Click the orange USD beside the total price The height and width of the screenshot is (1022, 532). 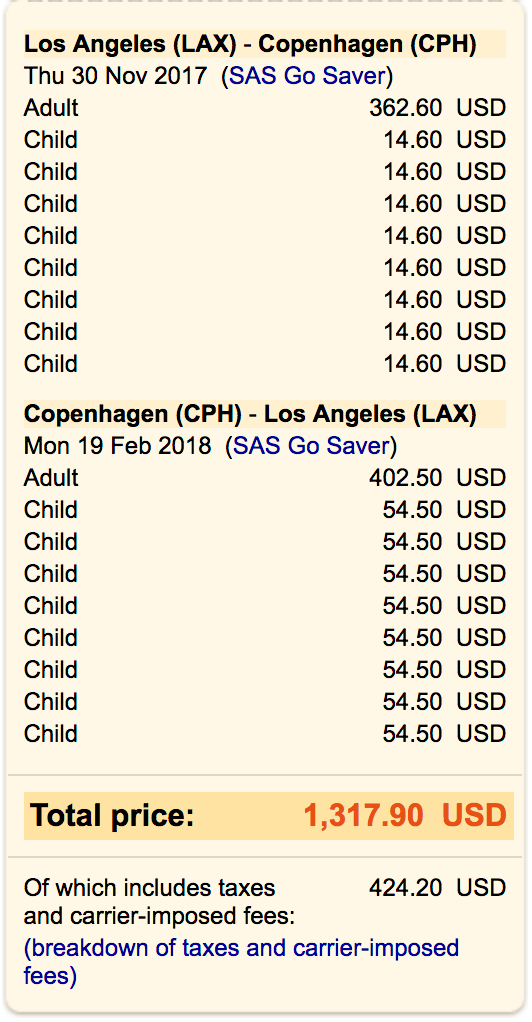(474, 815)
